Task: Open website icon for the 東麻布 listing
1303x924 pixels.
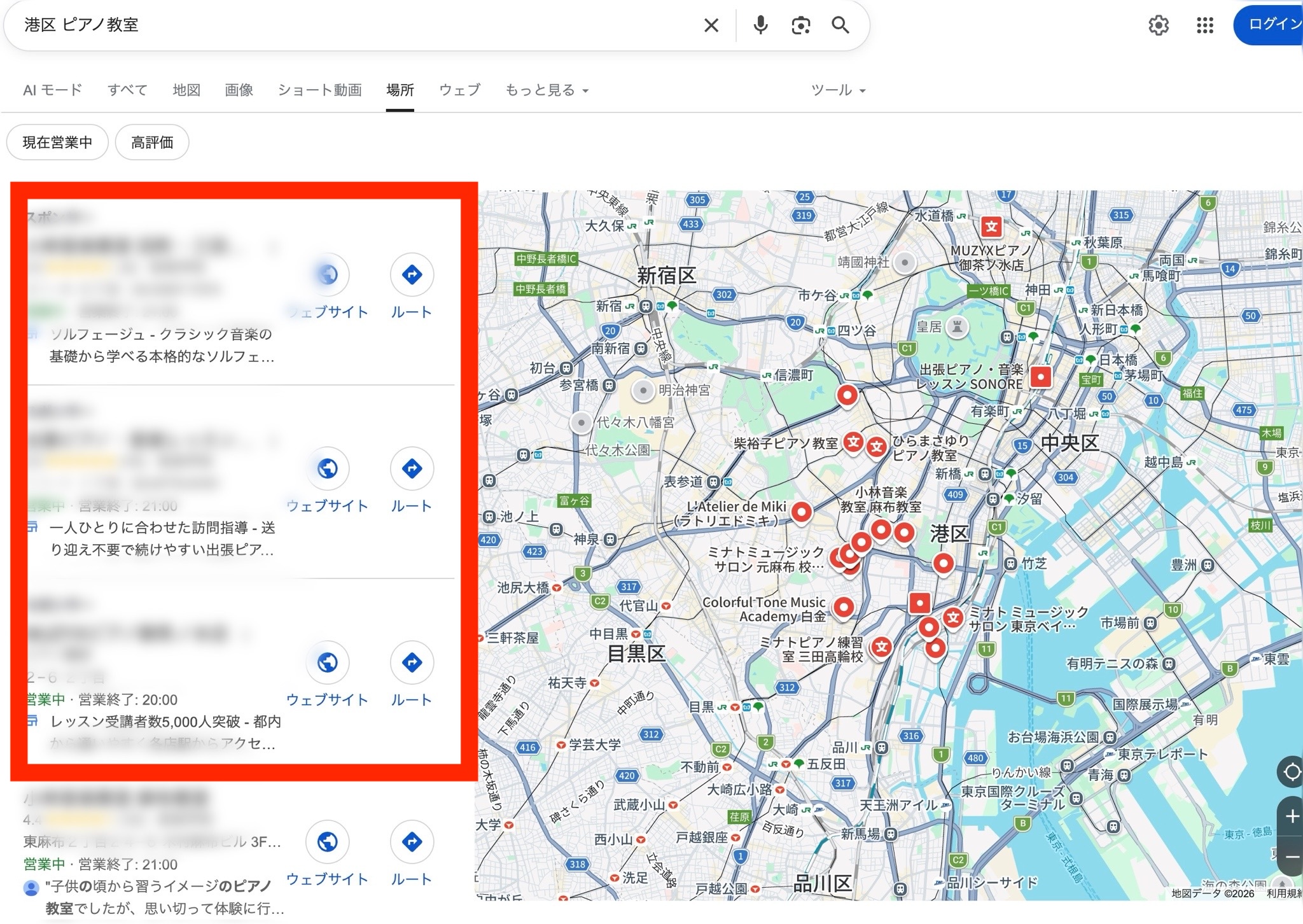Action: point(328,842)
